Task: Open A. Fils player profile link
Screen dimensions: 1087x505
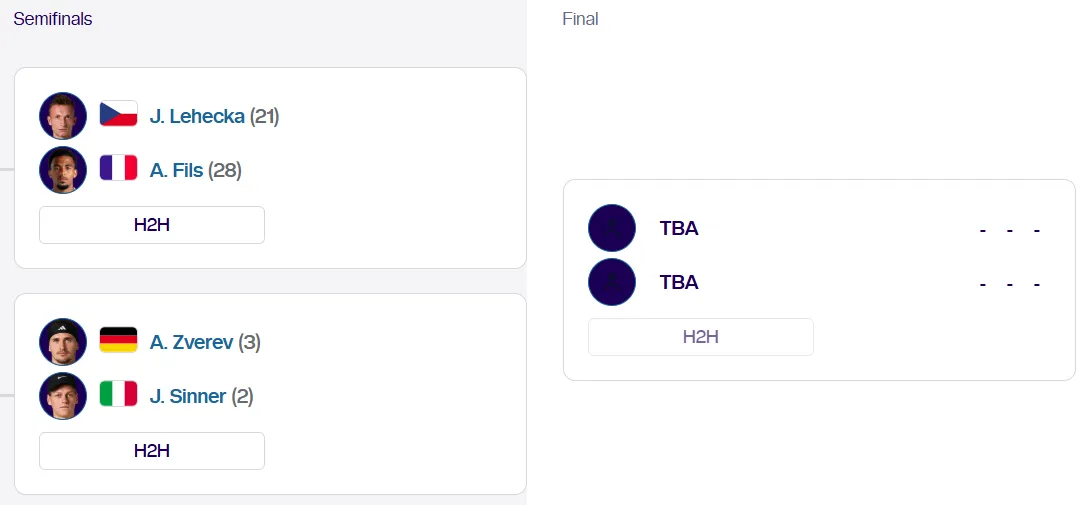Action: (x=177, y=170)
